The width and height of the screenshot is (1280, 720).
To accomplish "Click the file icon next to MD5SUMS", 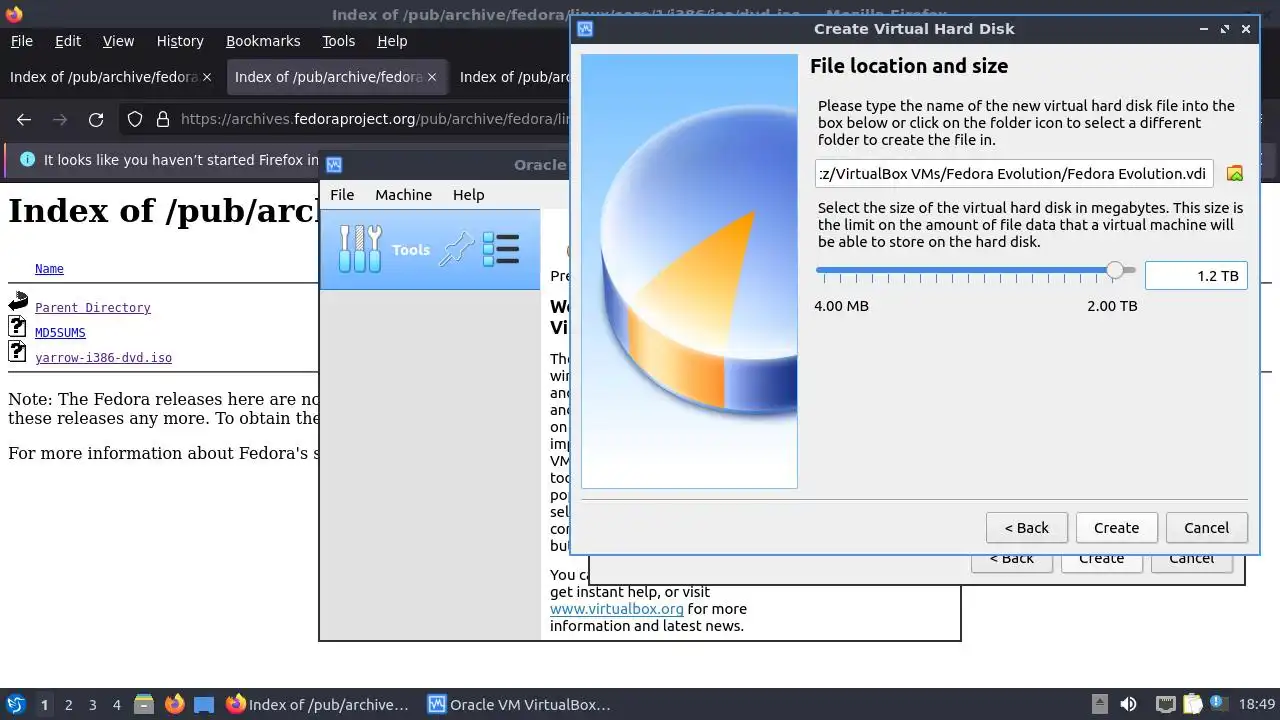I will click(17, 326).
